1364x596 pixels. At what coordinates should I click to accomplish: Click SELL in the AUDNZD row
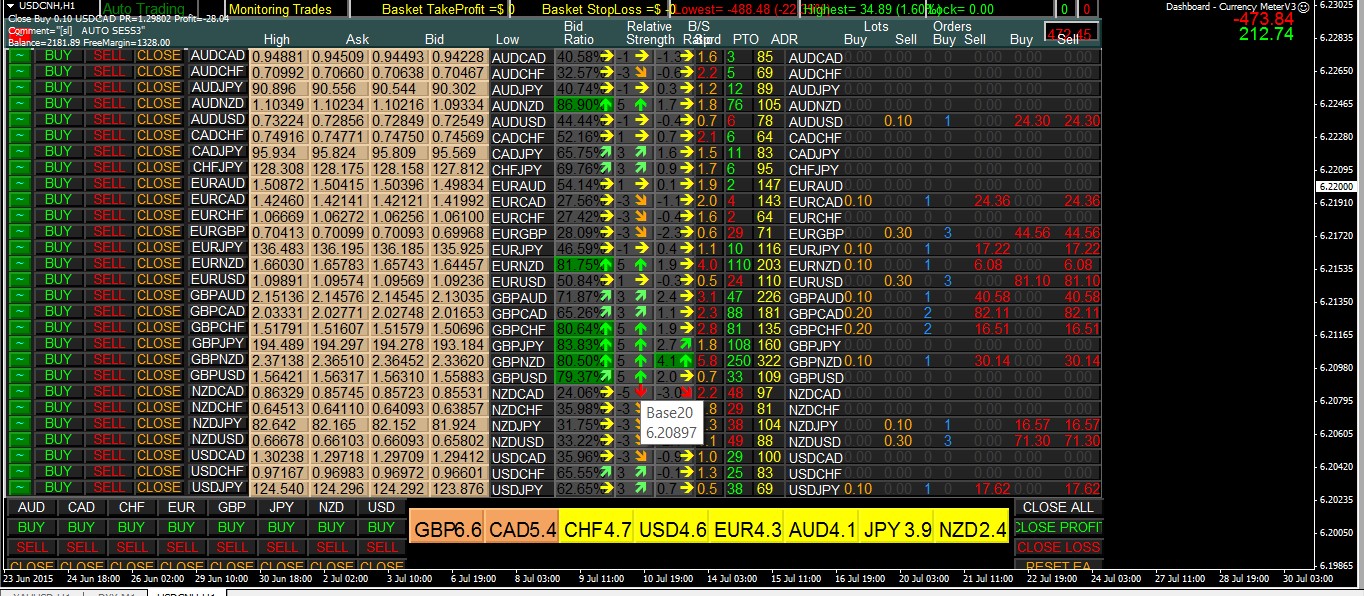[109, 105]
